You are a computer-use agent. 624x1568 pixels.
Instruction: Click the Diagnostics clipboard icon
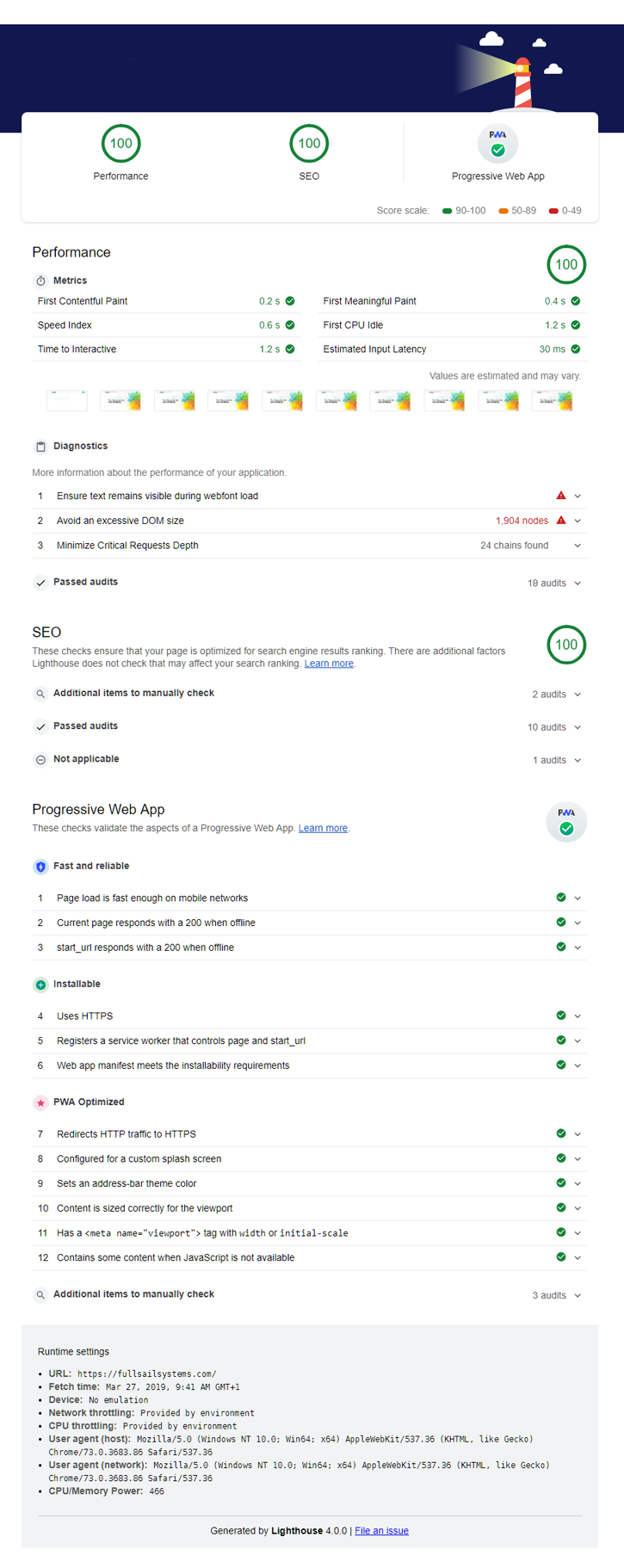point(40,447)
